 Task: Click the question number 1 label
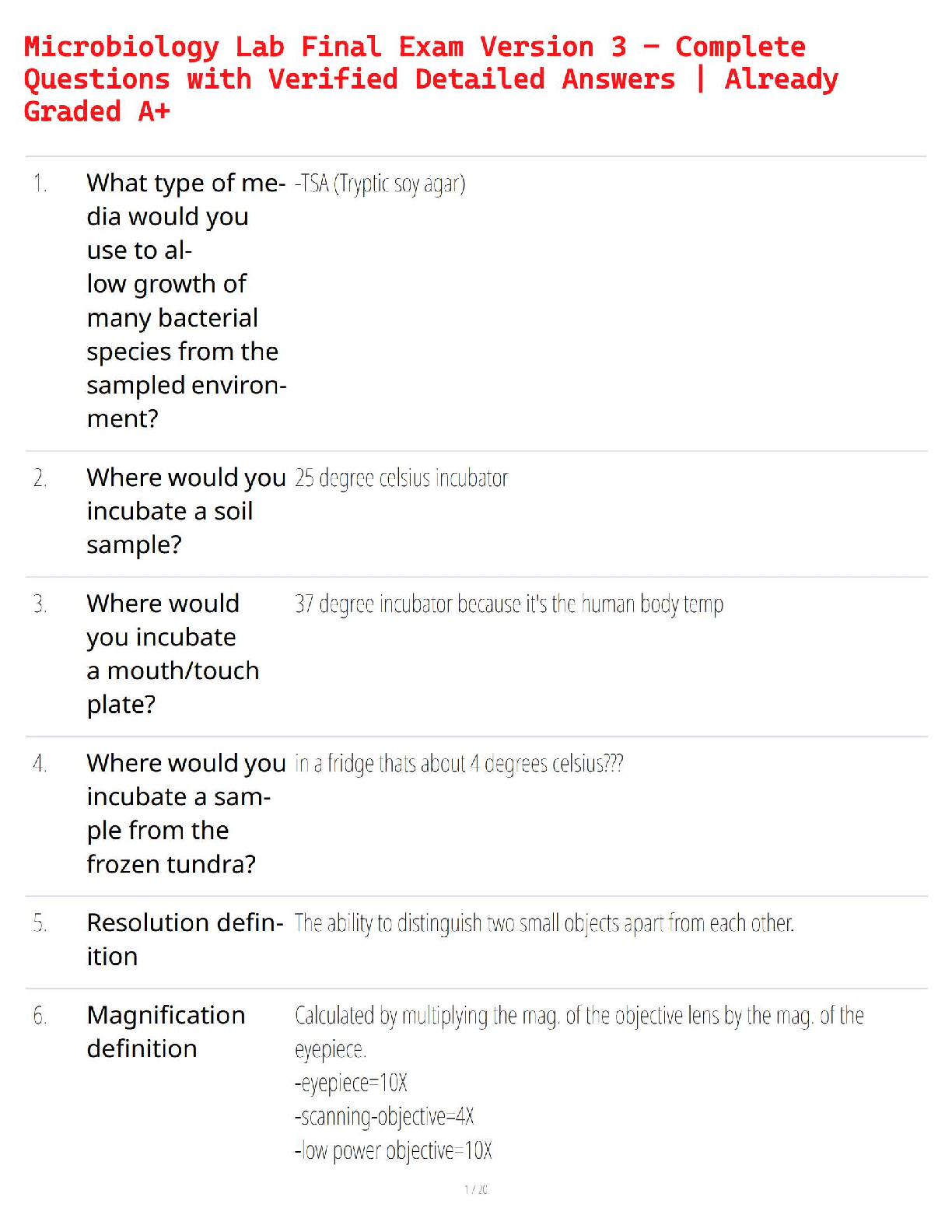tap(40, 184)
